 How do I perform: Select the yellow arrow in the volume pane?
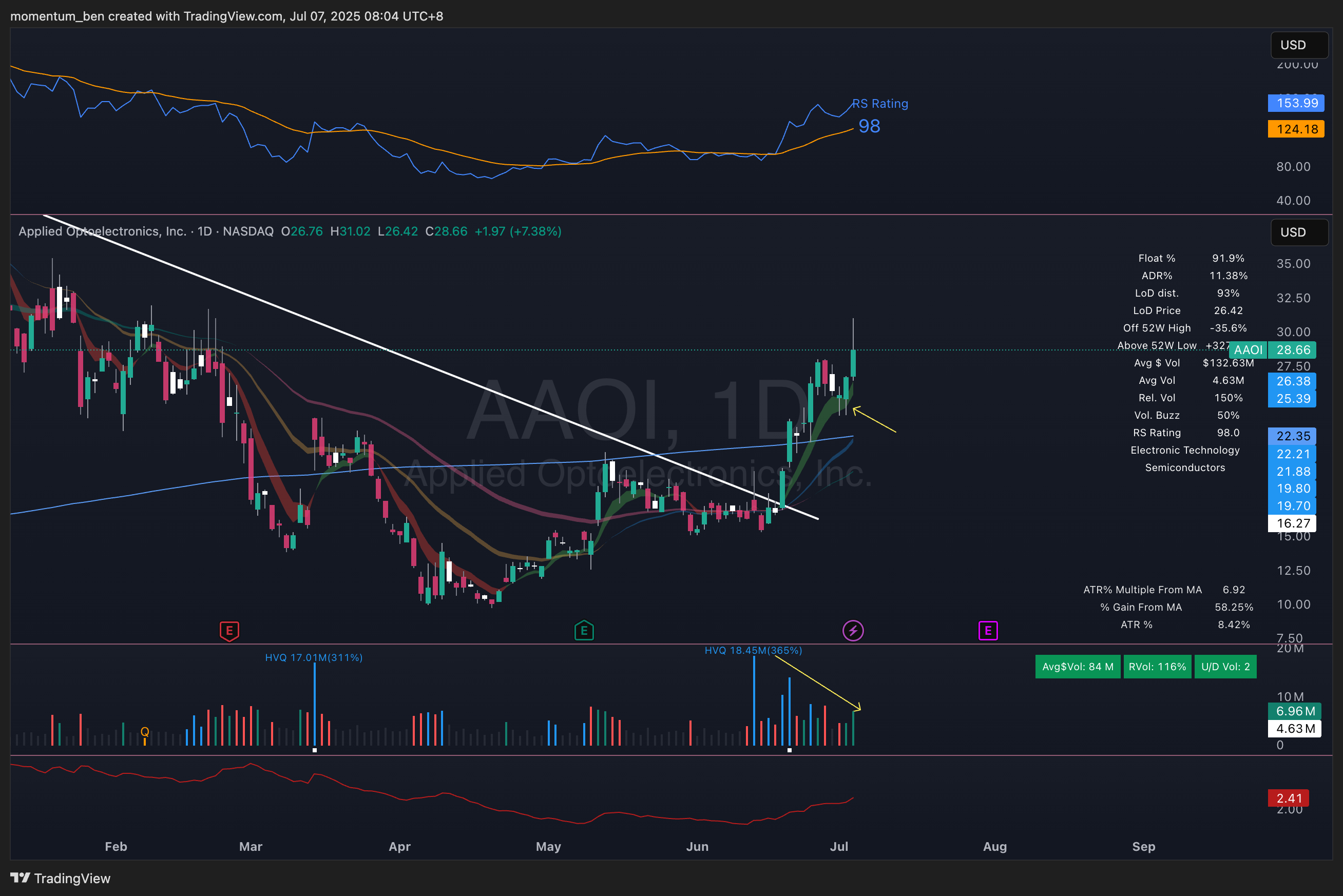(x=817, y=683)
